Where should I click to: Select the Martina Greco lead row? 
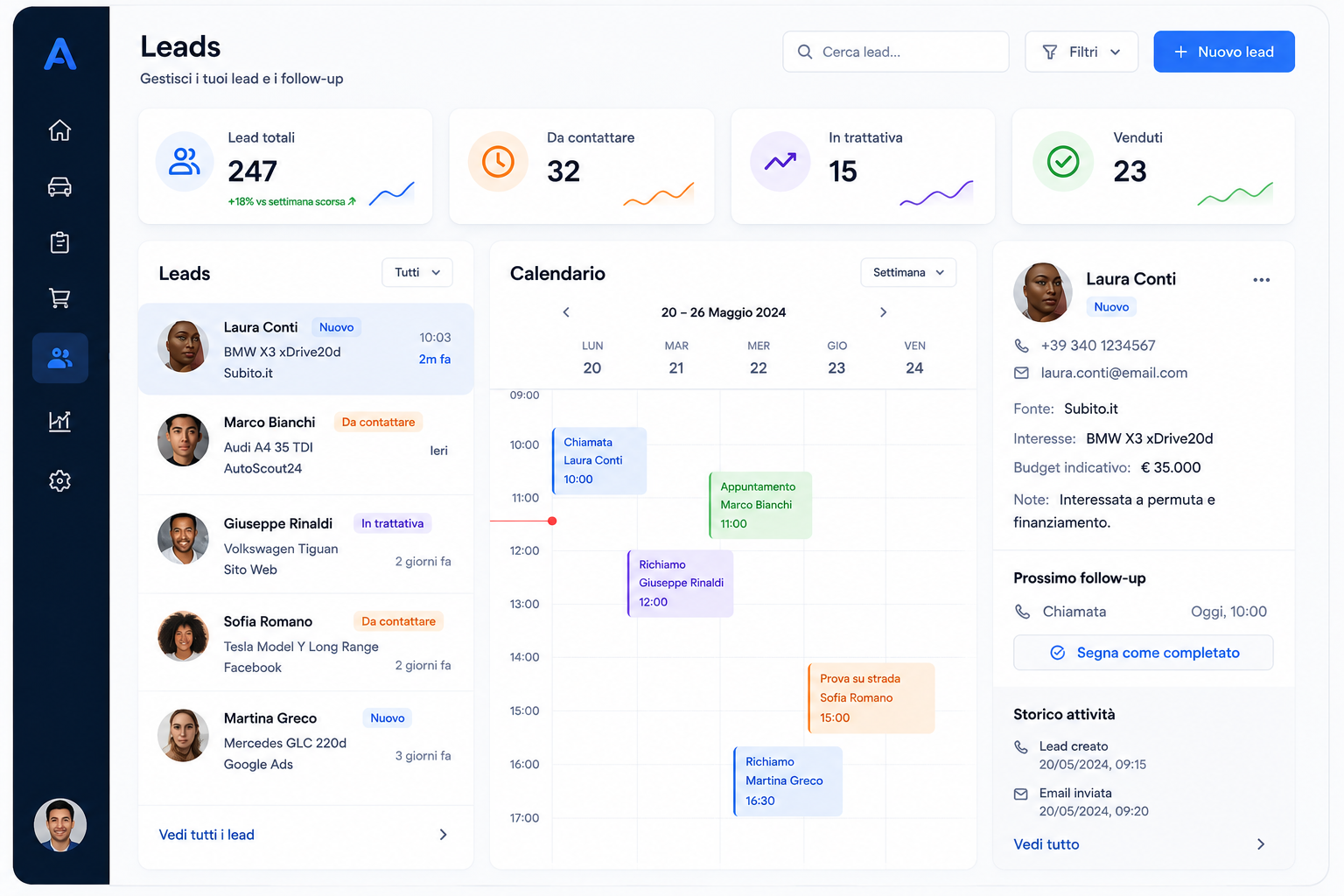[305, 740]
